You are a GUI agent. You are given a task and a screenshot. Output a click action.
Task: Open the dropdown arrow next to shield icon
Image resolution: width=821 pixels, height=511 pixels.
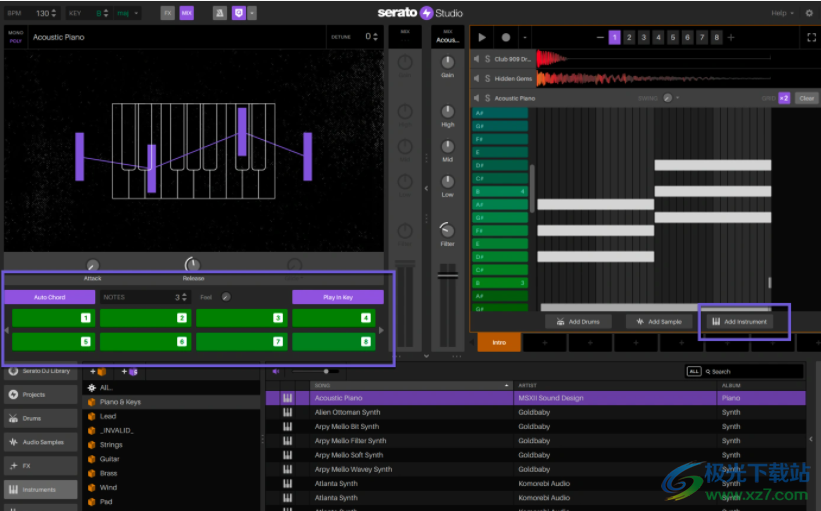click(x=252, y=13)
